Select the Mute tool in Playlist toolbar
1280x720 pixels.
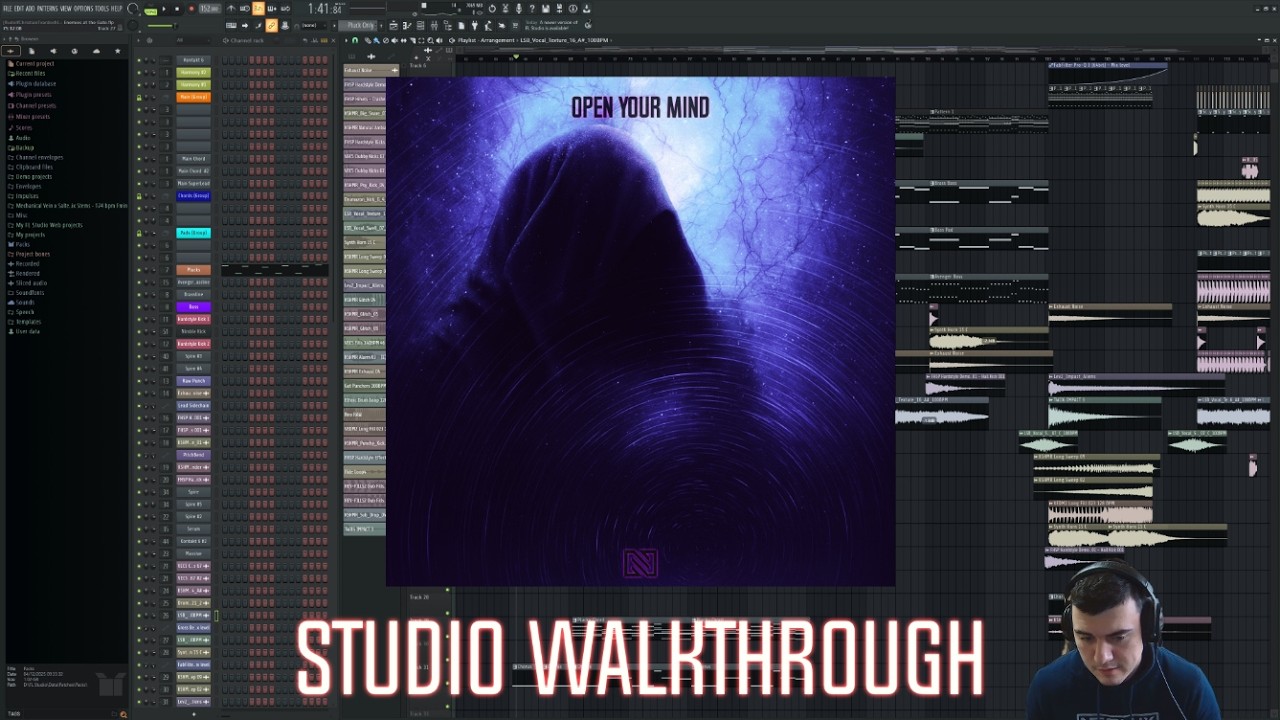(x=395, y=40)
